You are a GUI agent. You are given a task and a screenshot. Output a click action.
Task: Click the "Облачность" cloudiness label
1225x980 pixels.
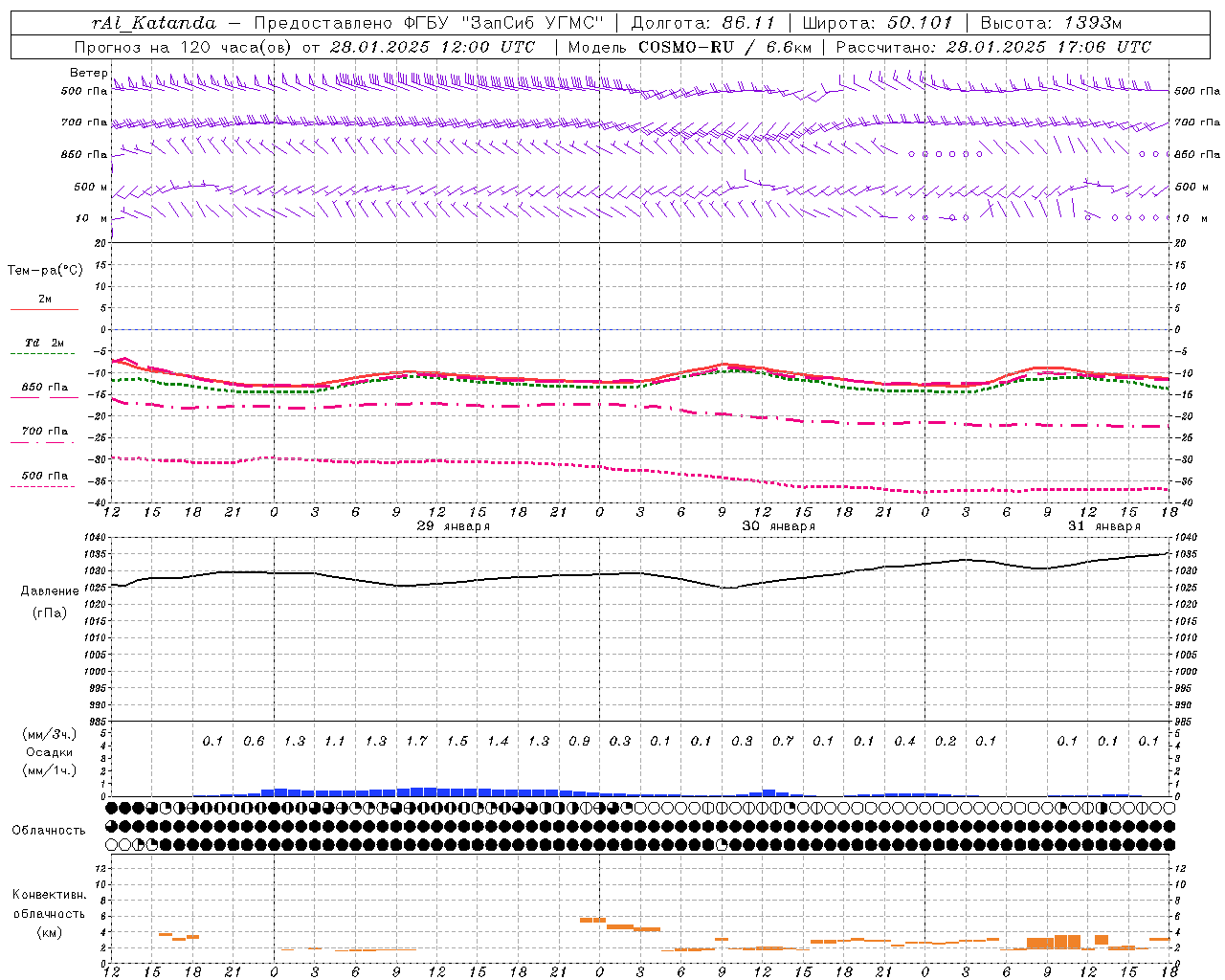point(49,831)
